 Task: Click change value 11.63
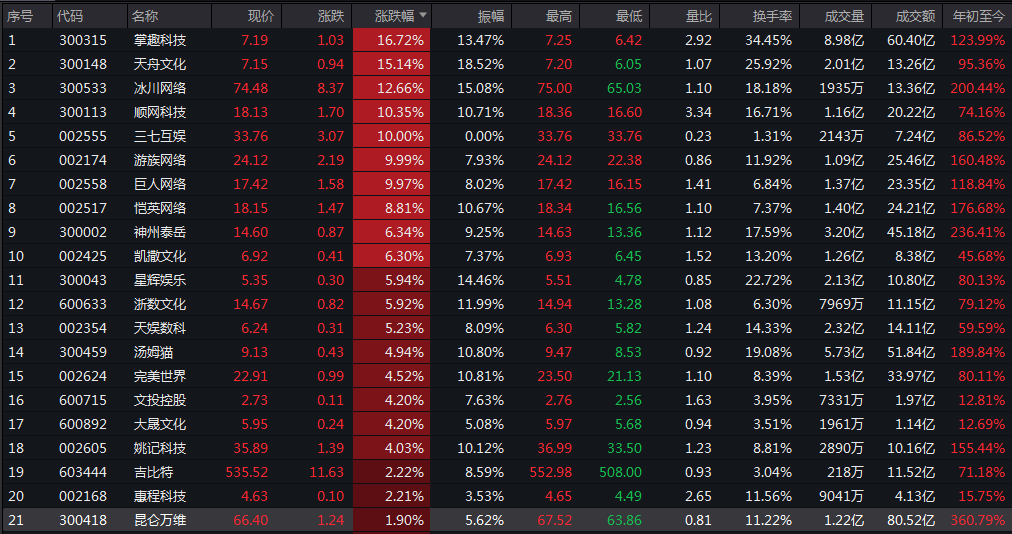pyautogui.click(x=327, y=472)
